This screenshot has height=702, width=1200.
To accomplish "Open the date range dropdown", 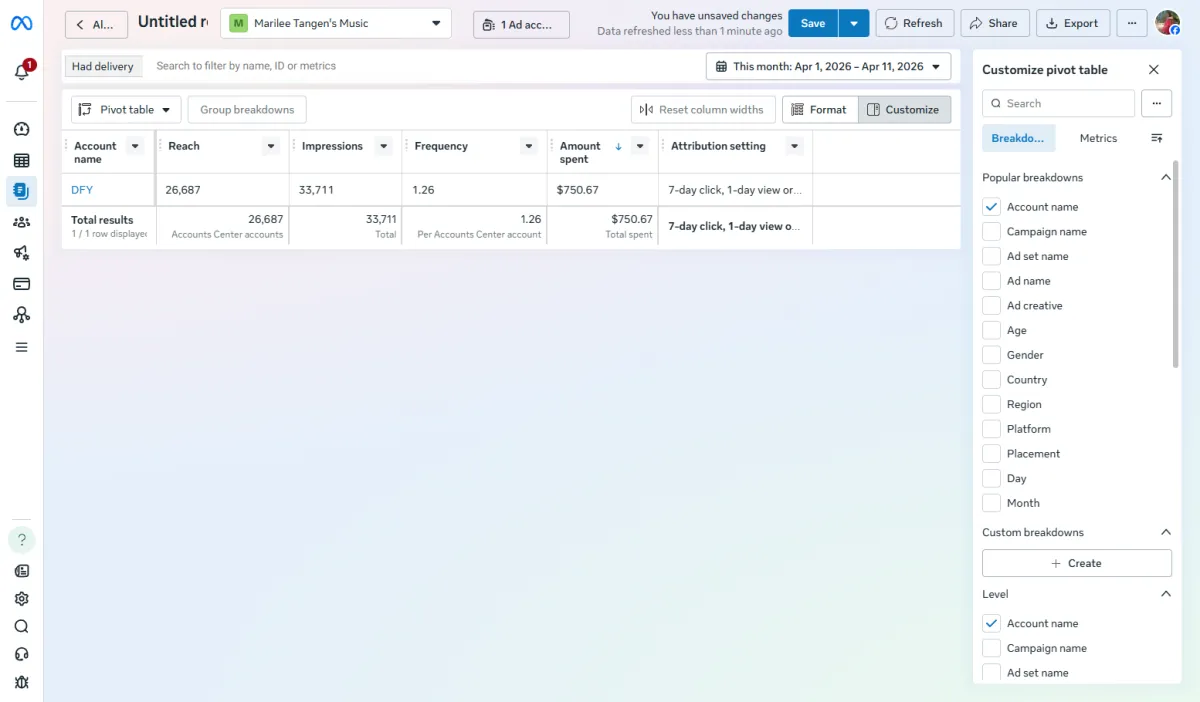I will pos(828,67).
